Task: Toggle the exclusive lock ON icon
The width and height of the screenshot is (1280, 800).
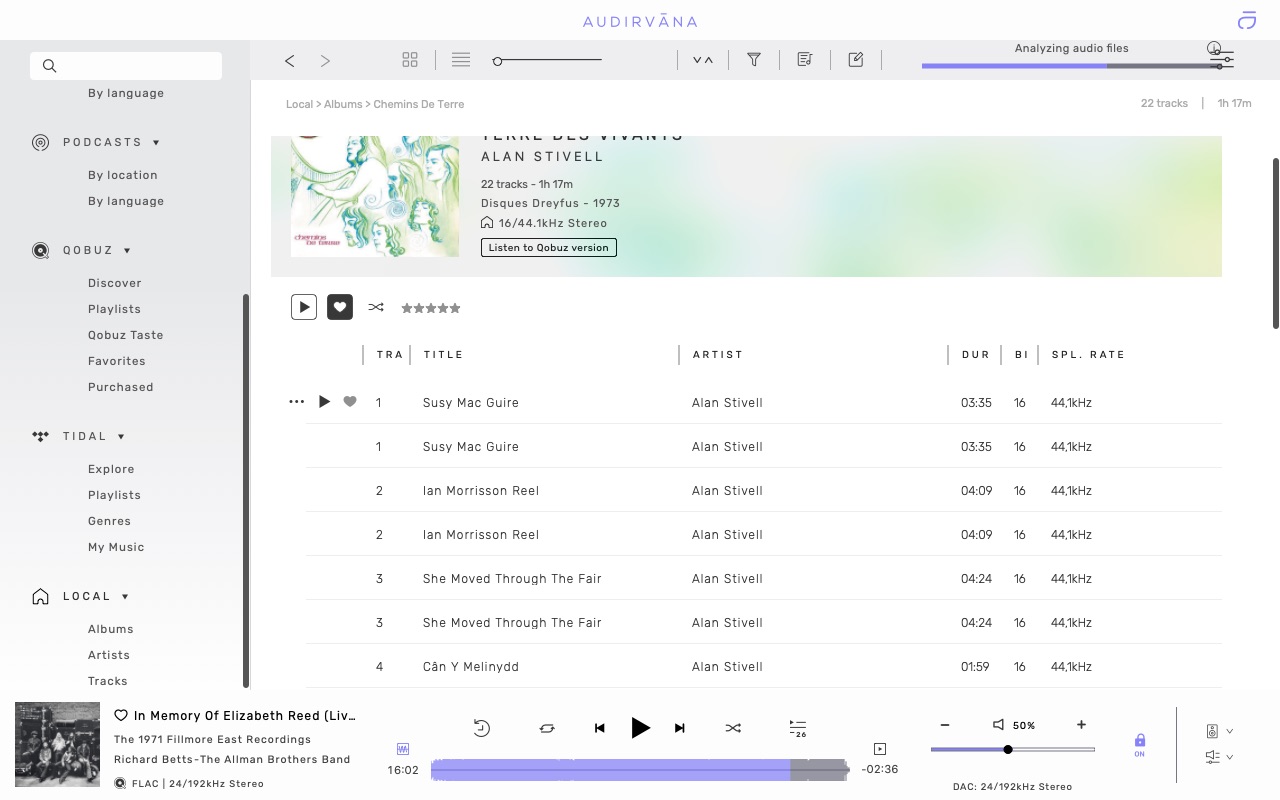Action: tap(1139, 745)
